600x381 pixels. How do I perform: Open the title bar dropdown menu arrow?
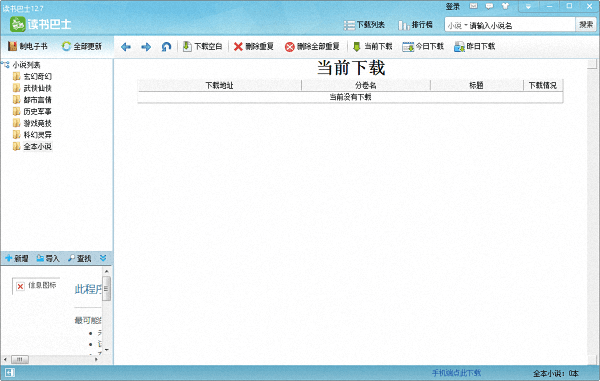(x=528, y=6)
